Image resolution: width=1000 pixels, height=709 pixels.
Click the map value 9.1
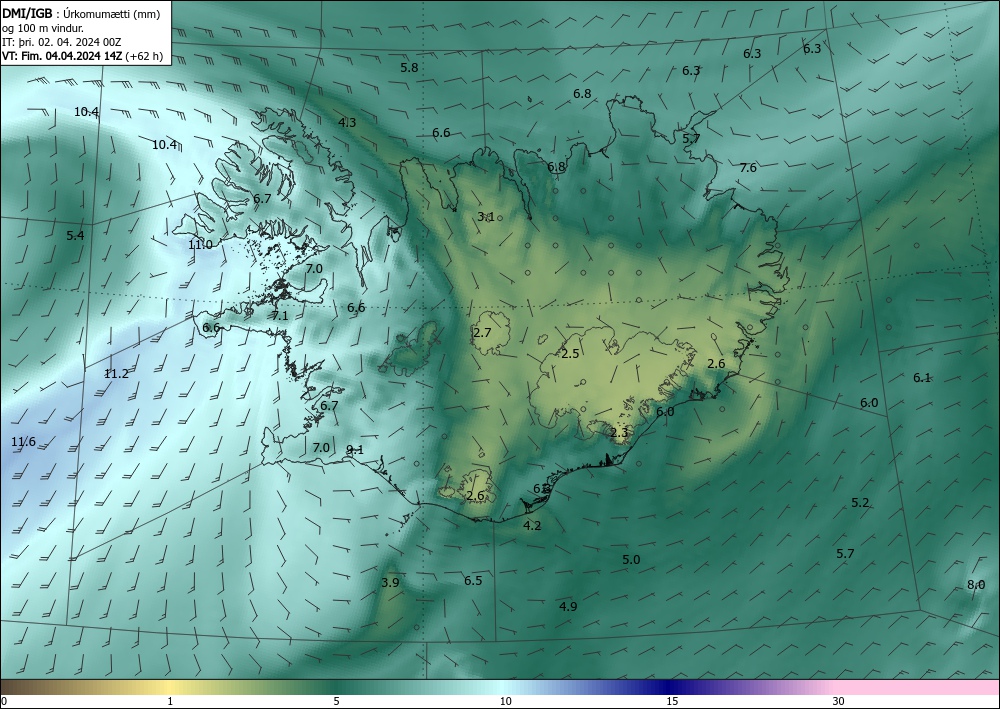[355, 450]
